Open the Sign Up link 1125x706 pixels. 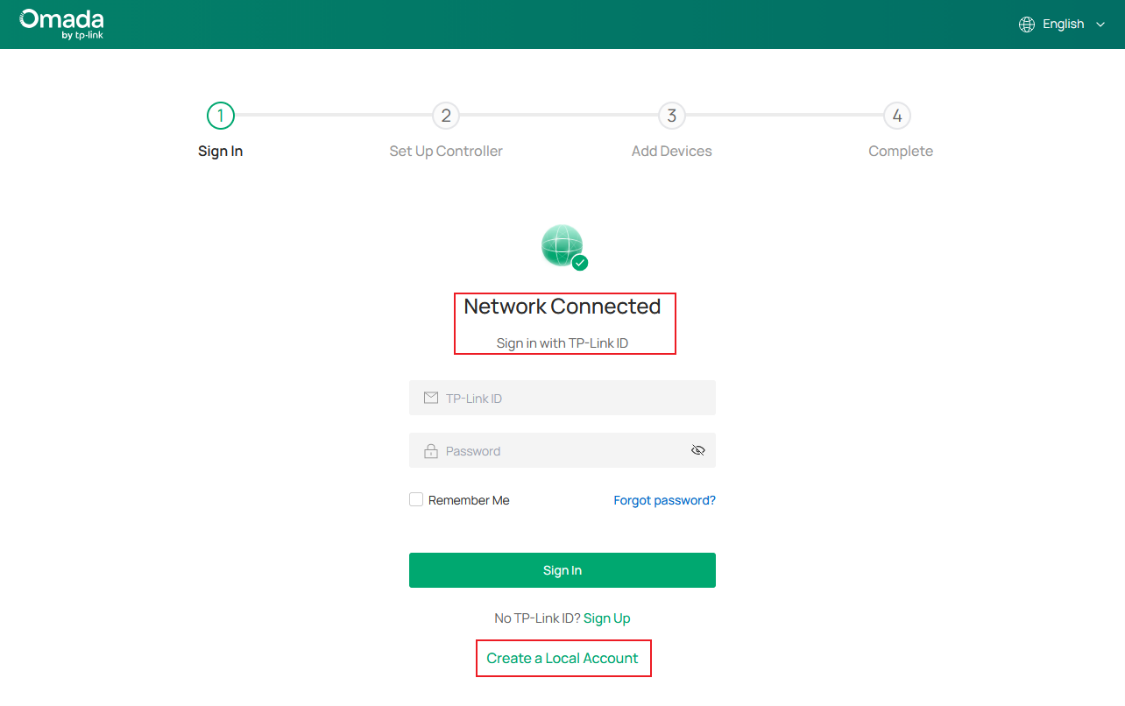(607, 618)
